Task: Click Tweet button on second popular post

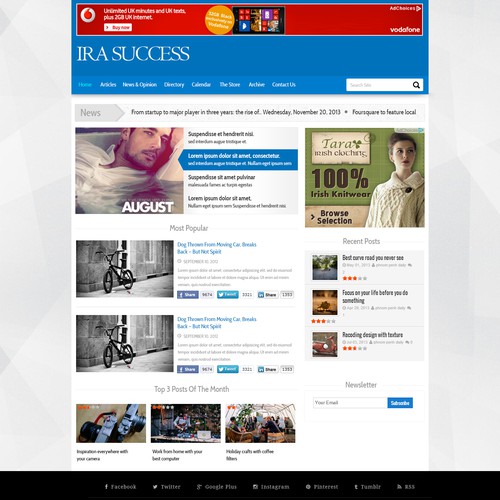Action: [228, 369]
